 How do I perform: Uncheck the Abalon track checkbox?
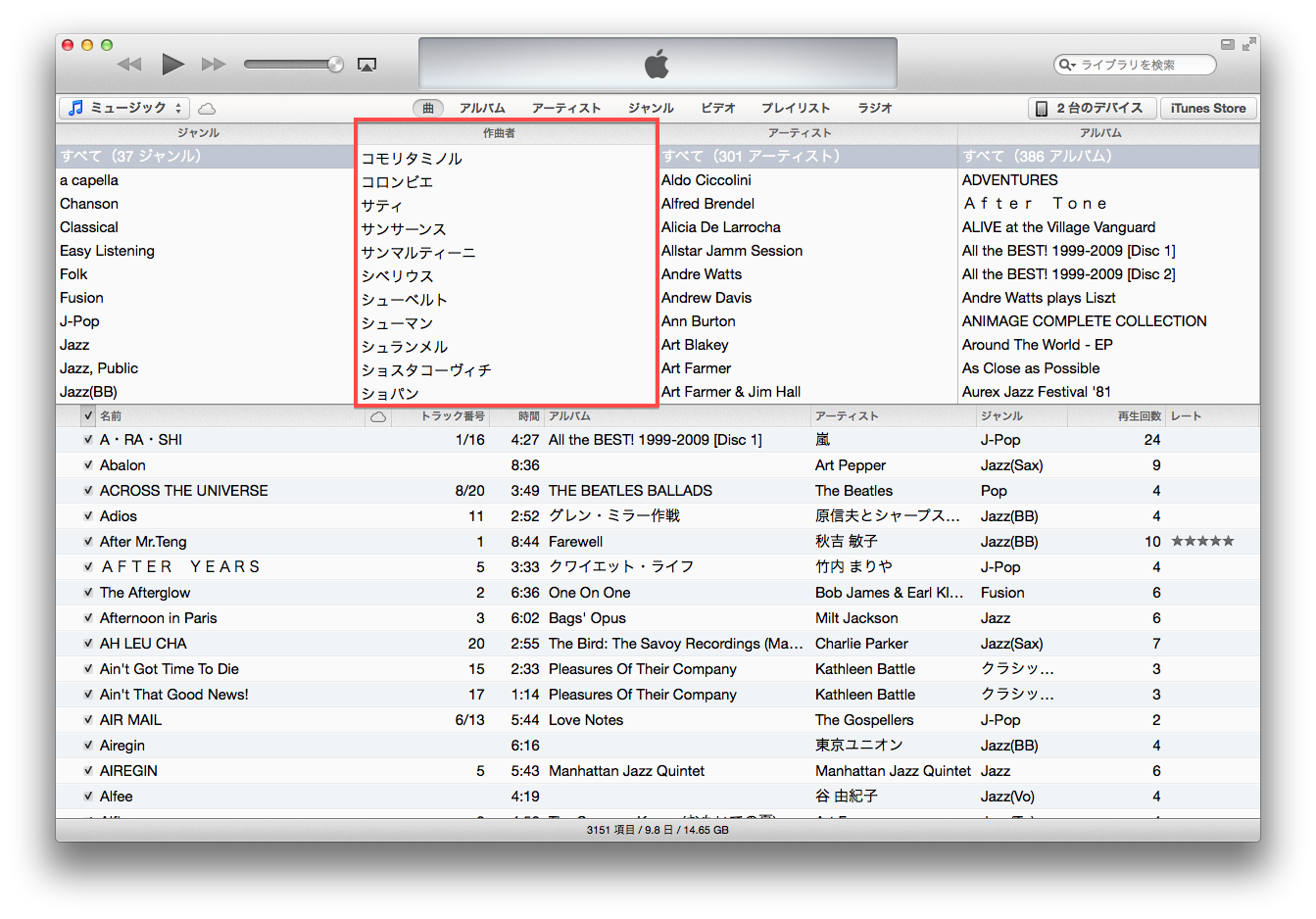(88, 465)
